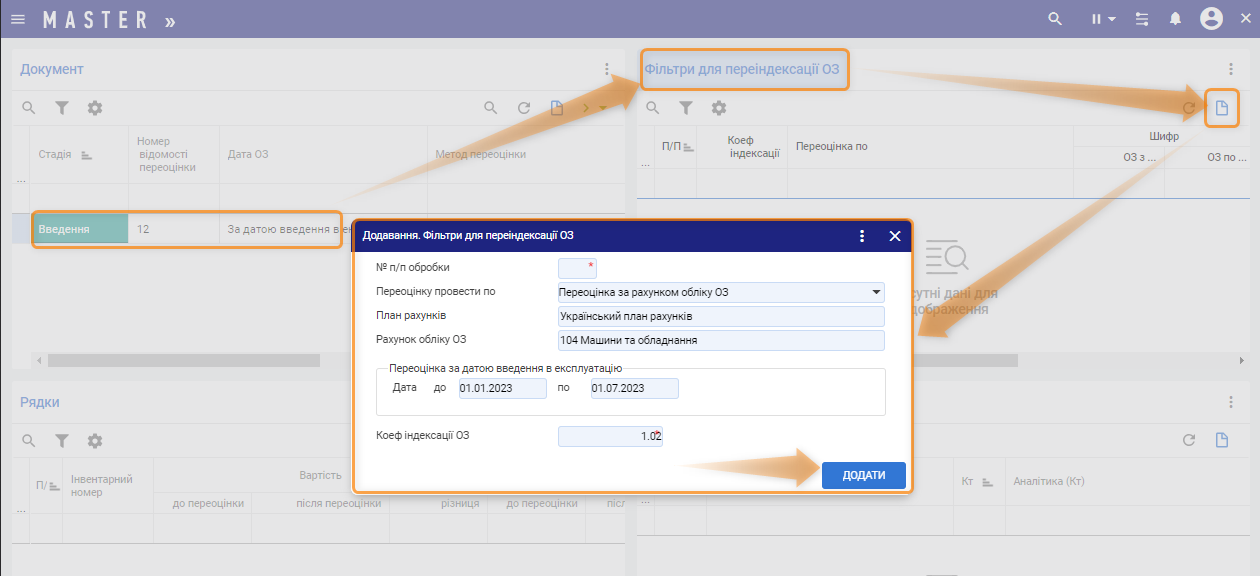Click search icon in the Рядки panel
Image resolution: width=1260 pixels, height=576 pixels.
[x=29, y=441]
